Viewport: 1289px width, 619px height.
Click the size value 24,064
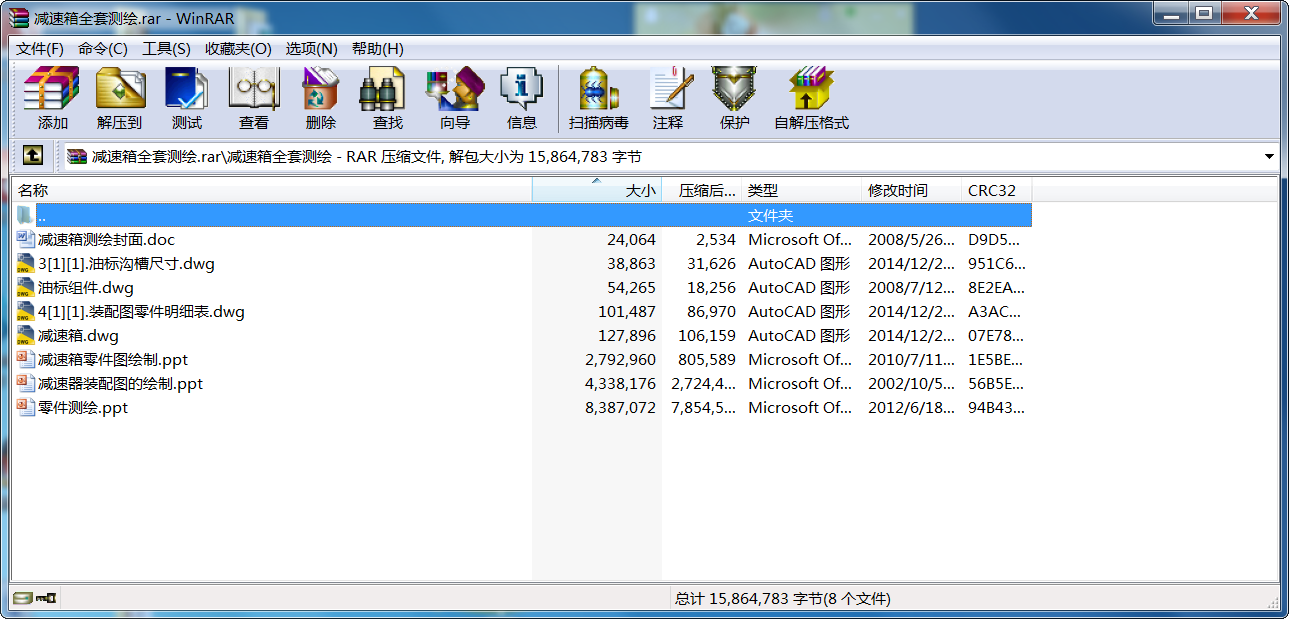tap(631, 239)
